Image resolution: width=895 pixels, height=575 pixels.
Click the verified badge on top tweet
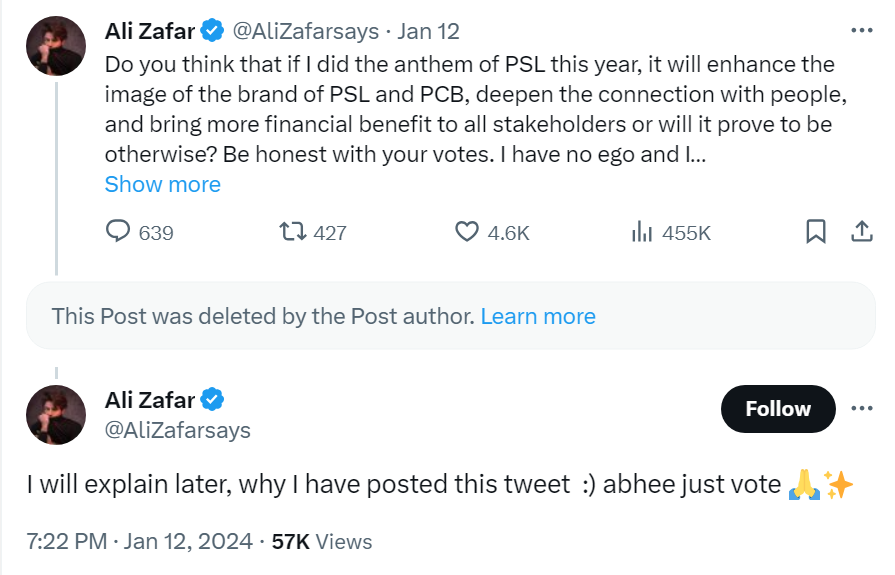click(x=213, y=31)
